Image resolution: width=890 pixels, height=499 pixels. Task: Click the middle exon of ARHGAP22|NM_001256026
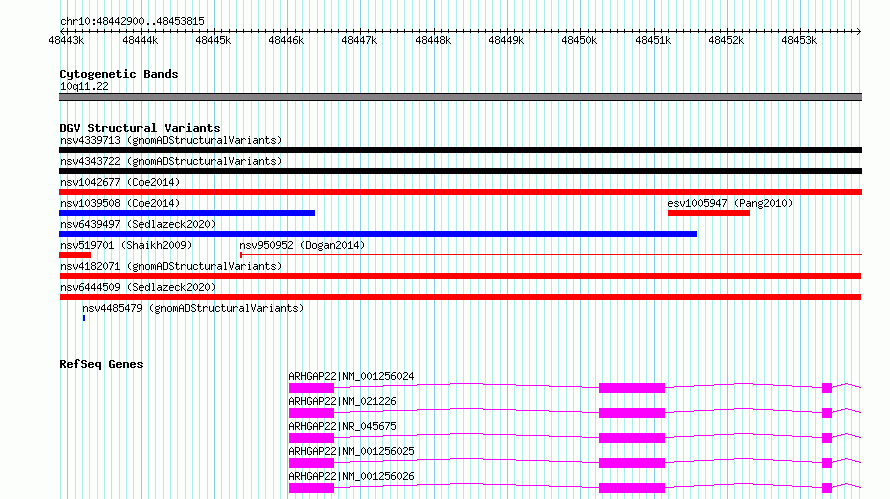(x=632, y=488)
